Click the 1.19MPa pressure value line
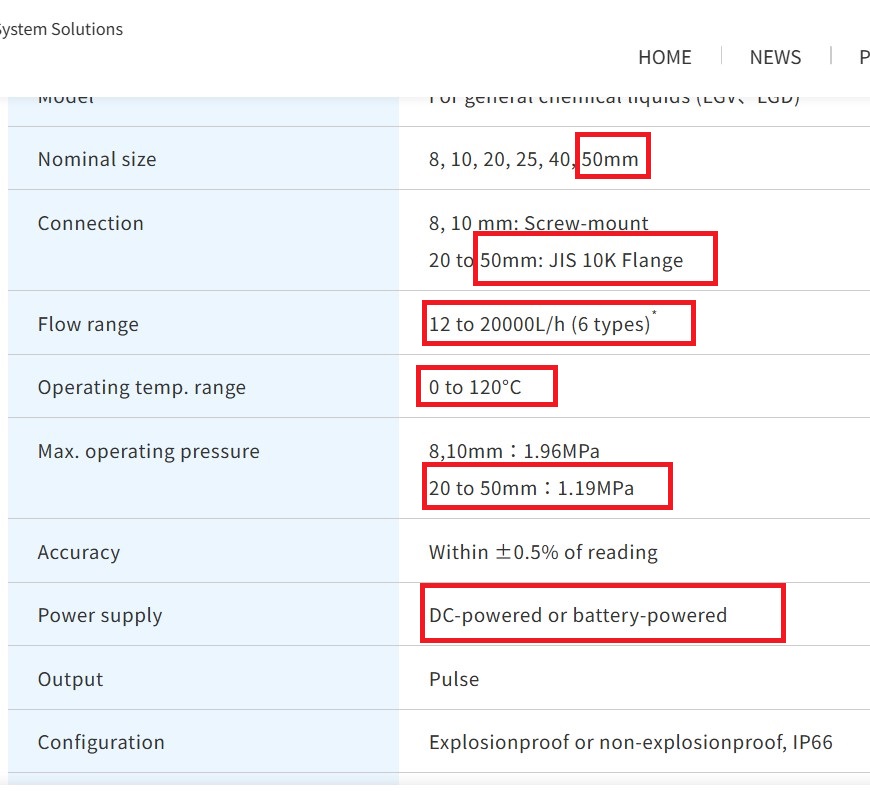870x792 pixels. (531, 489)
